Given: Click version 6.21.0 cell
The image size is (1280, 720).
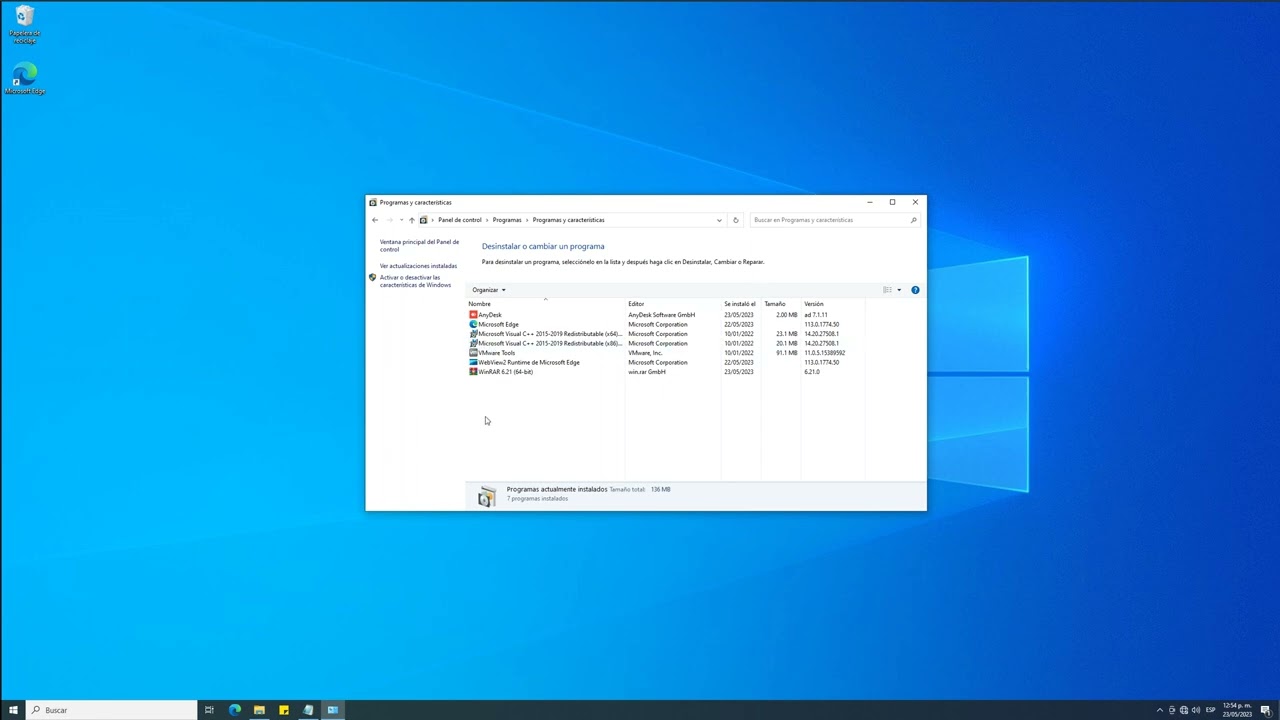Looking at the screenshot, I should click(x=812, y=372).
